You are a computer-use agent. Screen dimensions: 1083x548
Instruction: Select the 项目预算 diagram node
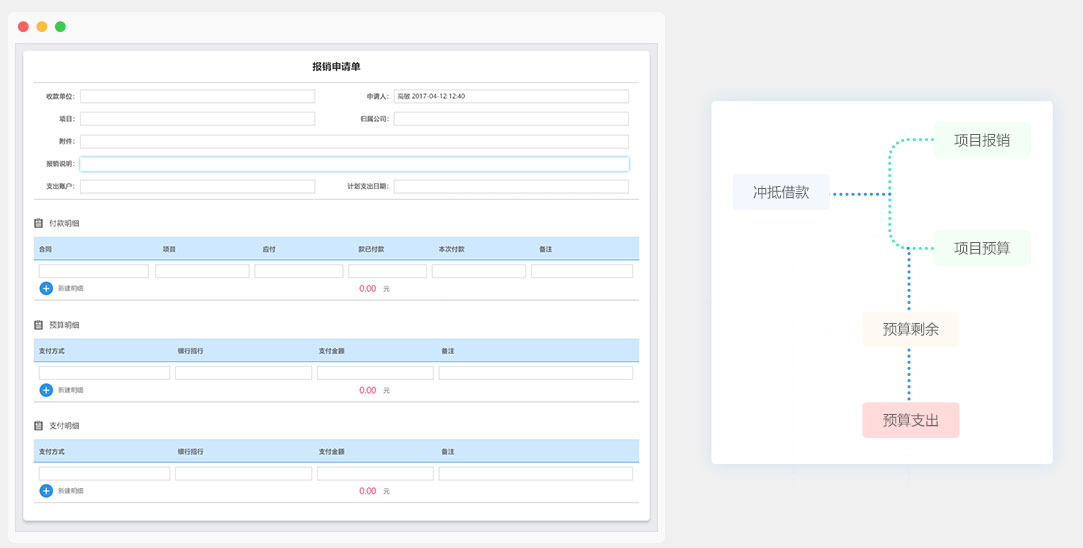click(x=981, y=248)
